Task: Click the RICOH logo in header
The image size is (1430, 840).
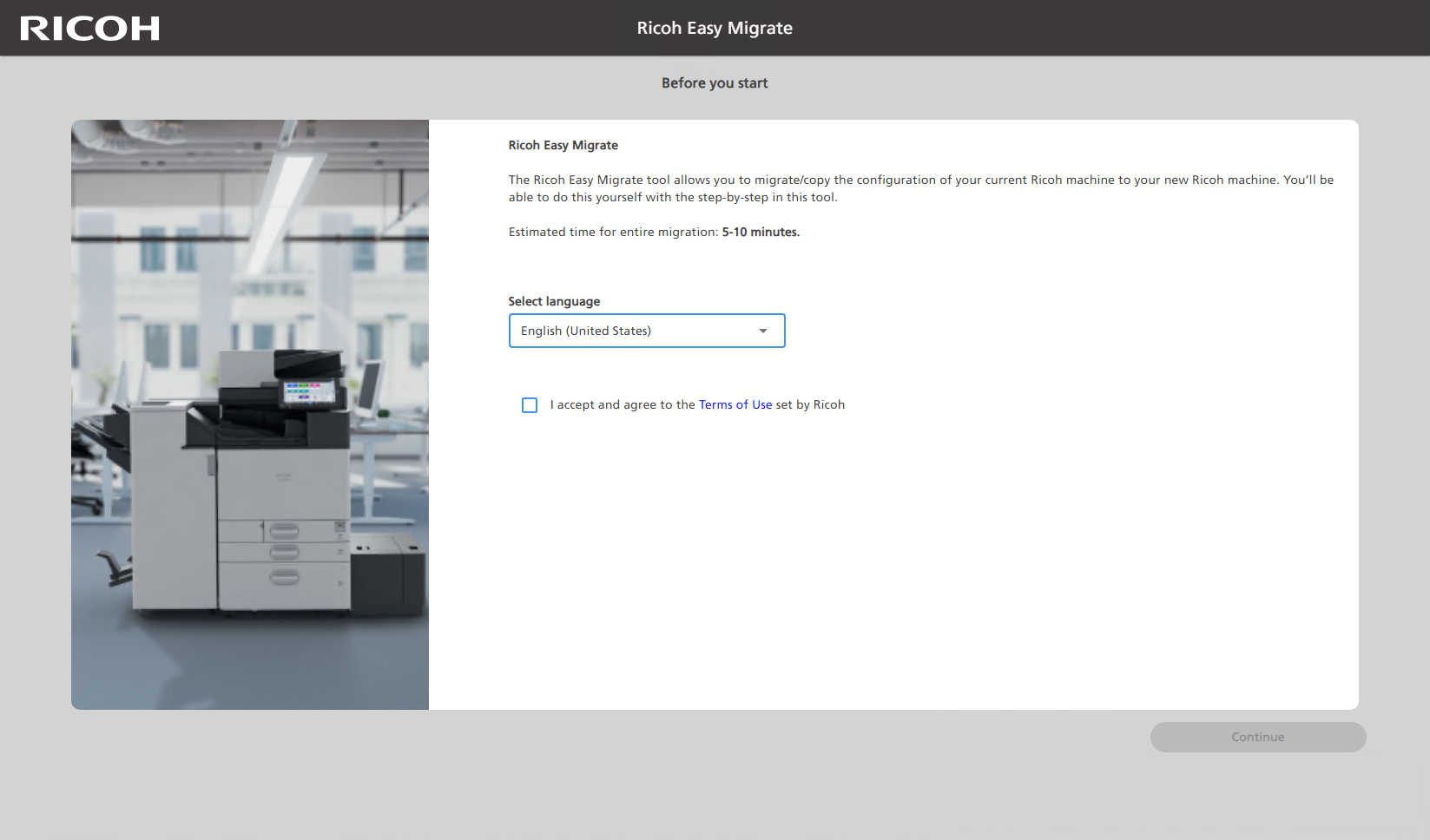Action: pyautogui.click(x=89, y=29)
